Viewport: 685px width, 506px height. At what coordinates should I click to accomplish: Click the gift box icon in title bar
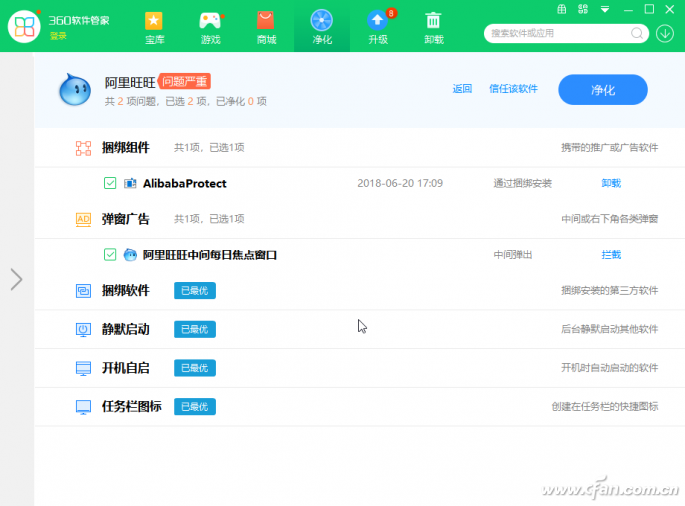[x=562, y=9]
